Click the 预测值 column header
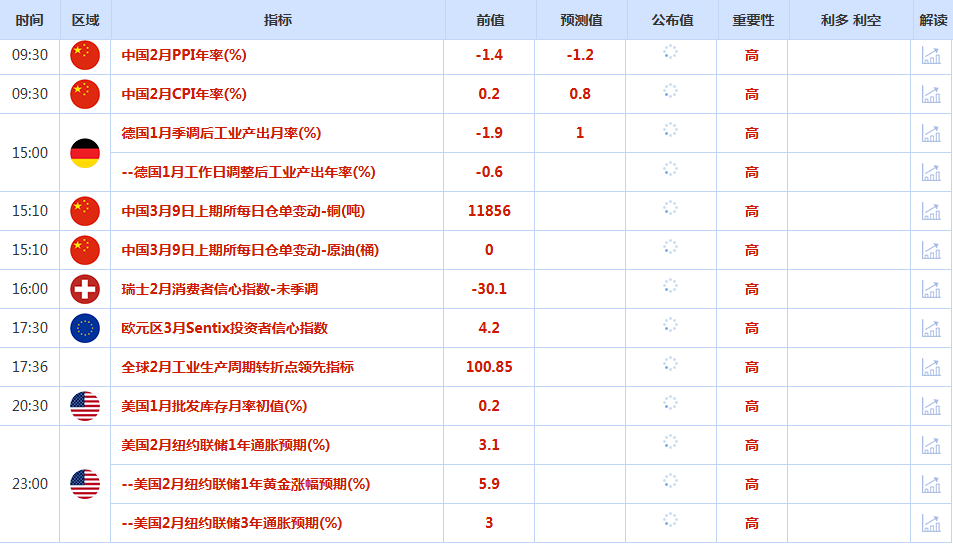Viewport: 953px width, 544px height. click(581, 20)
